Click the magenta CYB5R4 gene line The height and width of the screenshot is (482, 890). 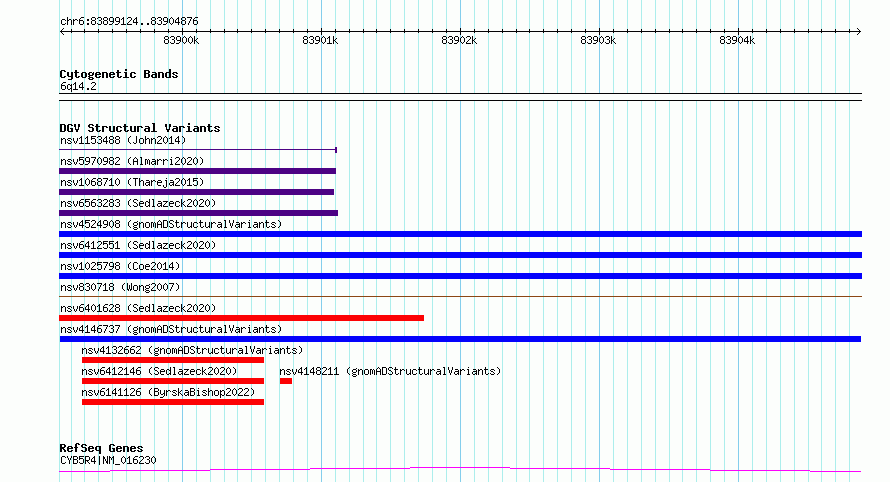pos(460,470)
